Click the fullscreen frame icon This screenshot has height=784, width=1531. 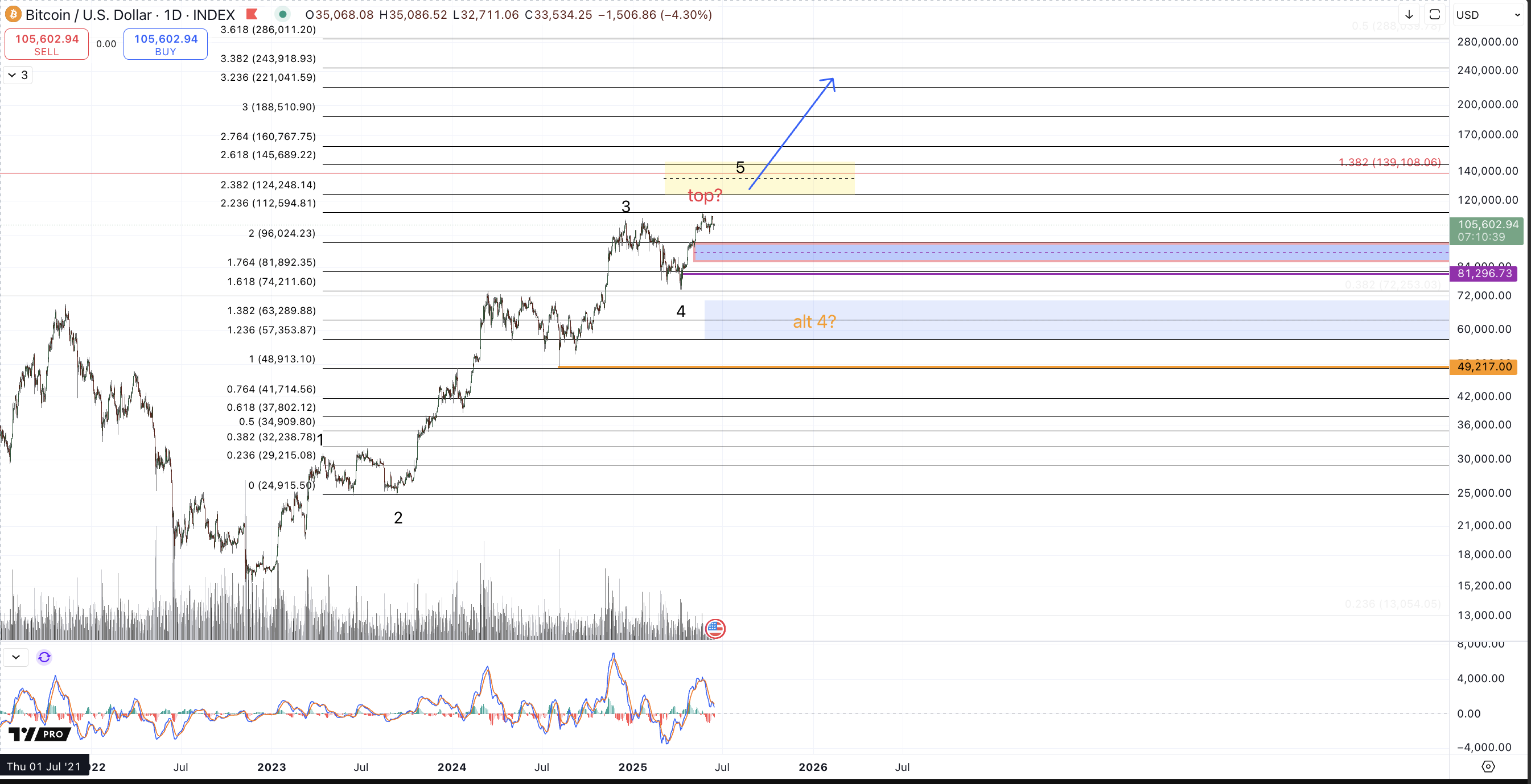coord(1434,15)
